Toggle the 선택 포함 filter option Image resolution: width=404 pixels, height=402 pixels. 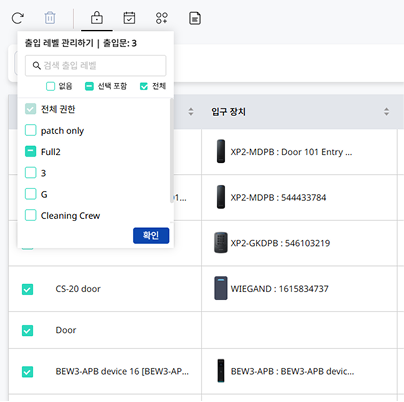pos(89,86)
